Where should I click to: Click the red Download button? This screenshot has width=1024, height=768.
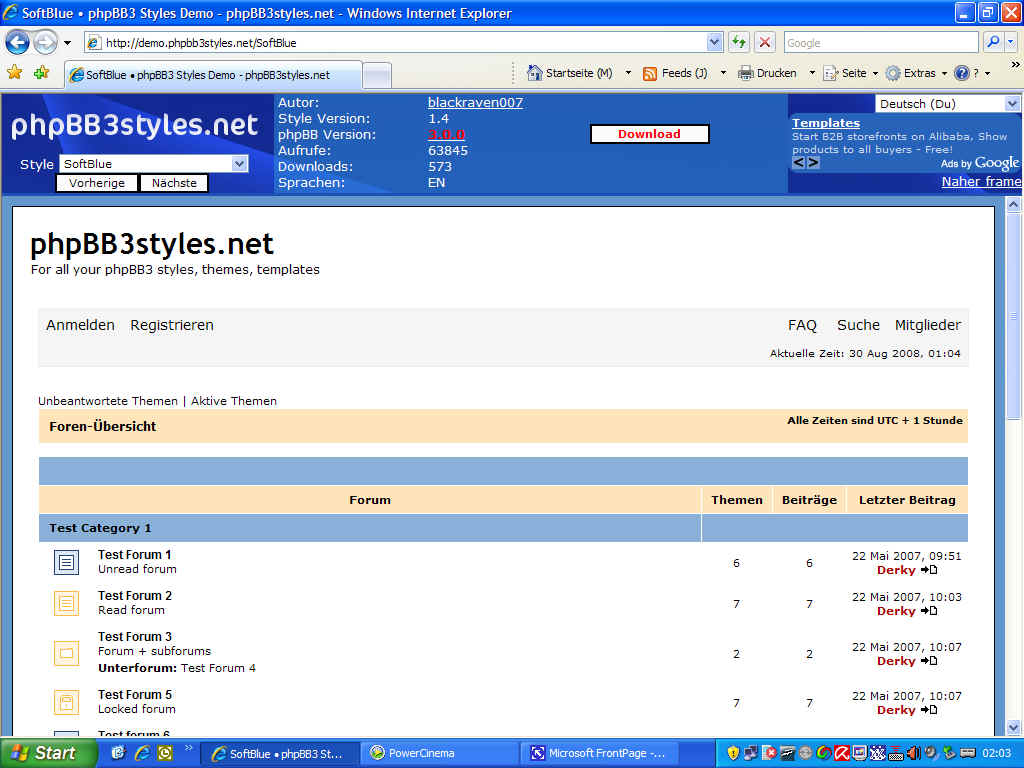[649, 134]
